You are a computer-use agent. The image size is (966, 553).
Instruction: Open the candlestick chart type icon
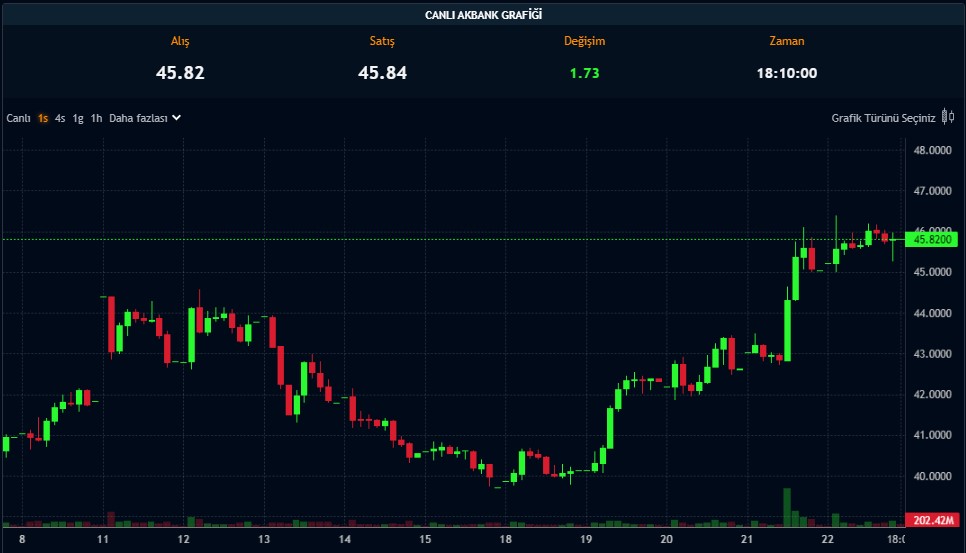[948, 117]
